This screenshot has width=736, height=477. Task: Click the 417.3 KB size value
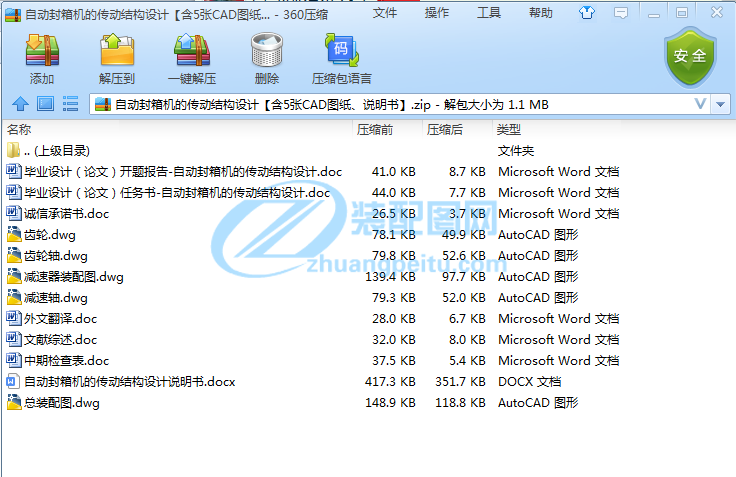(390, 382)
